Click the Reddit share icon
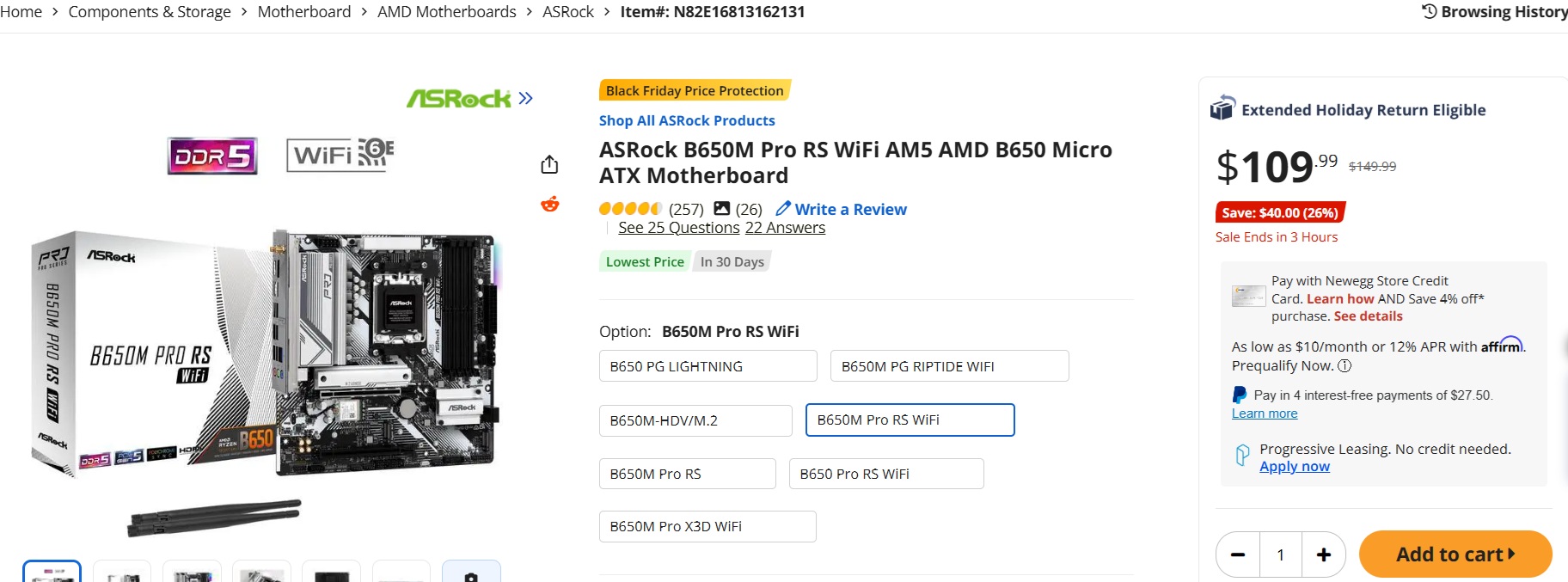This screenshot has height=582, width=1568. click(549, 204)
